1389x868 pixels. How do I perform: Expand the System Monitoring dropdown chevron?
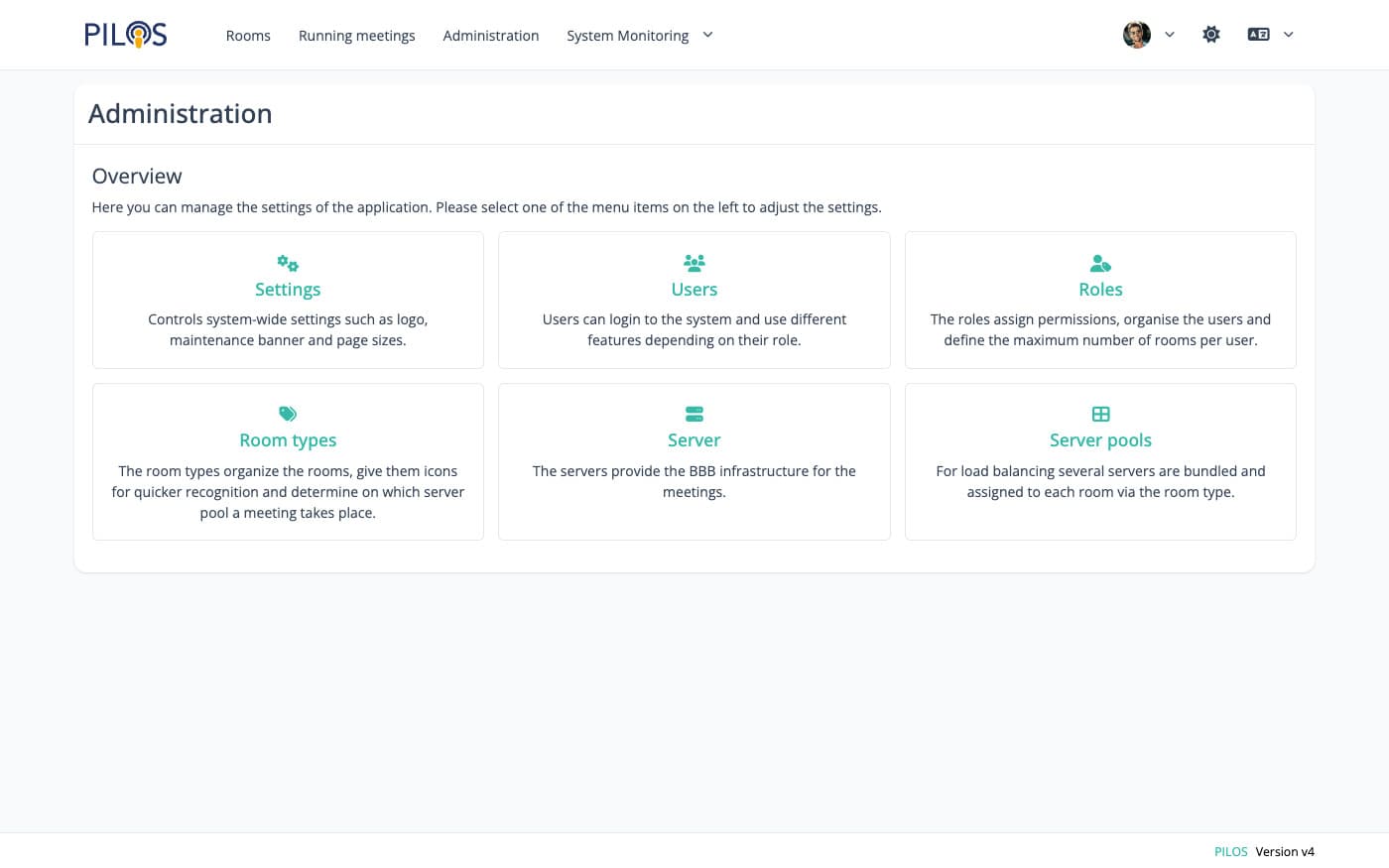(707, 35)
